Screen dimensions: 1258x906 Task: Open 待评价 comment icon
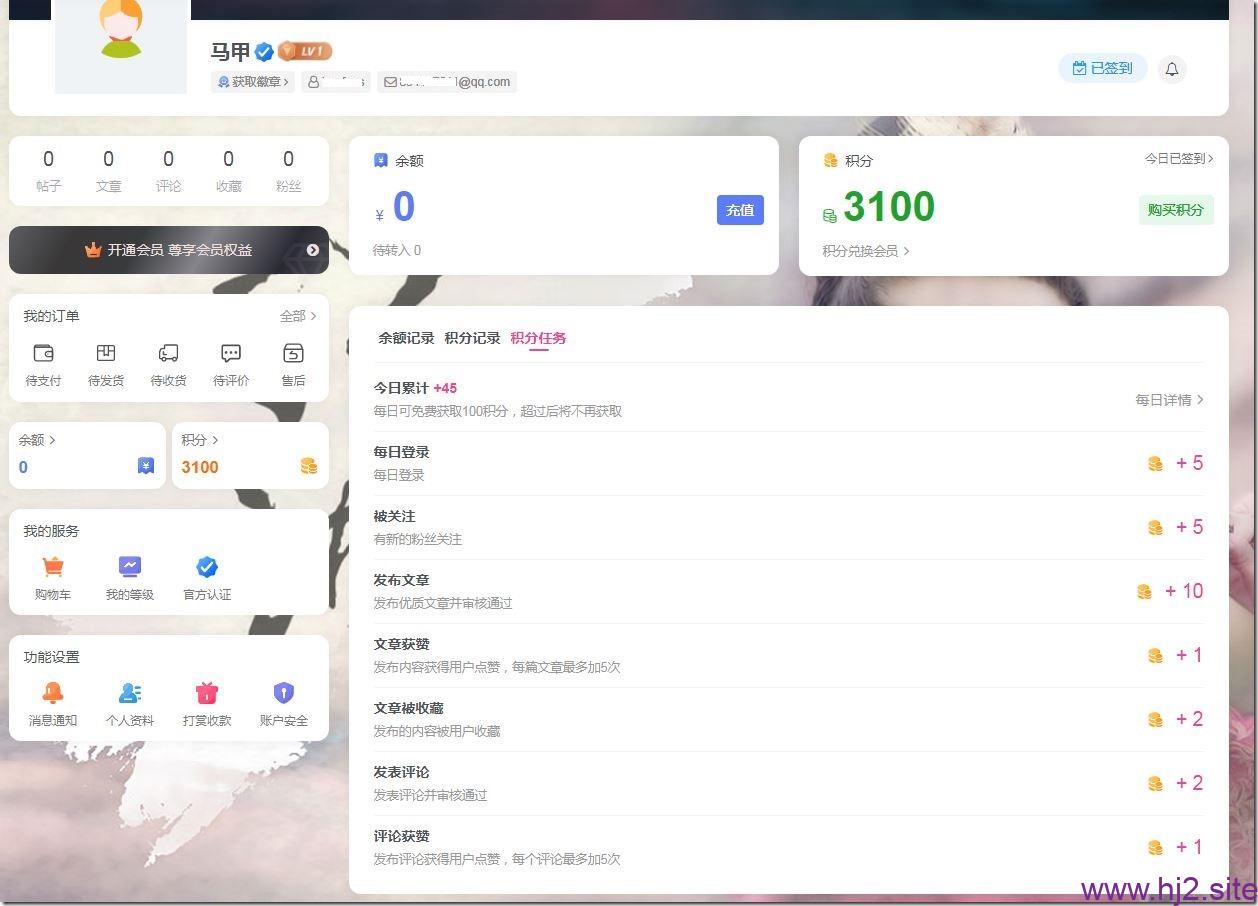231,353
